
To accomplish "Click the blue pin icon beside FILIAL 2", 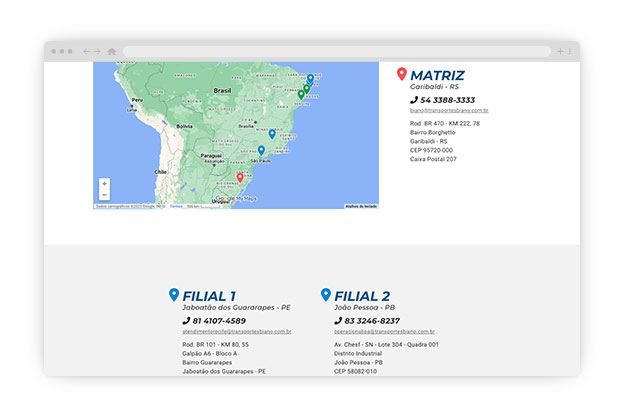I will pos(326,295).
